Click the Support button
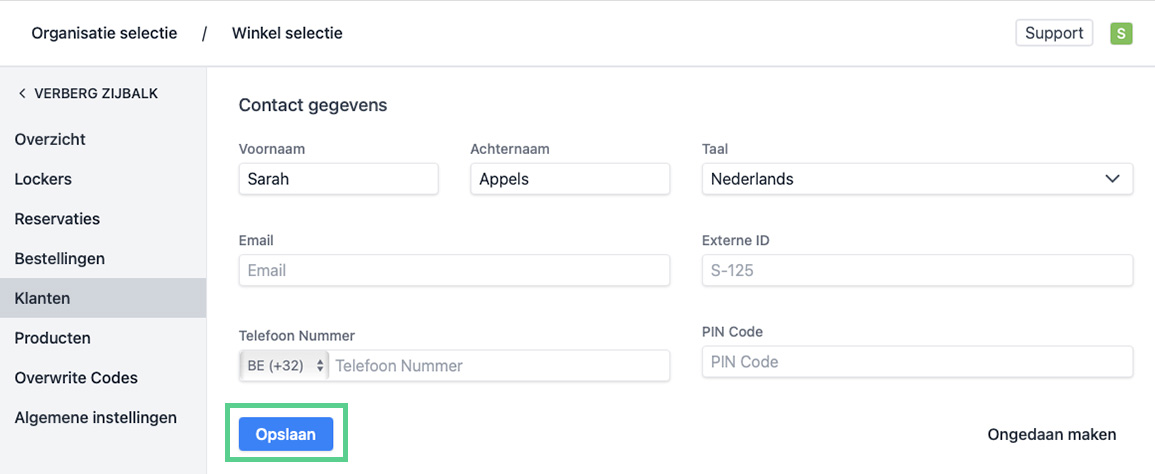The image size is (1155, 474). point(1054,34)
